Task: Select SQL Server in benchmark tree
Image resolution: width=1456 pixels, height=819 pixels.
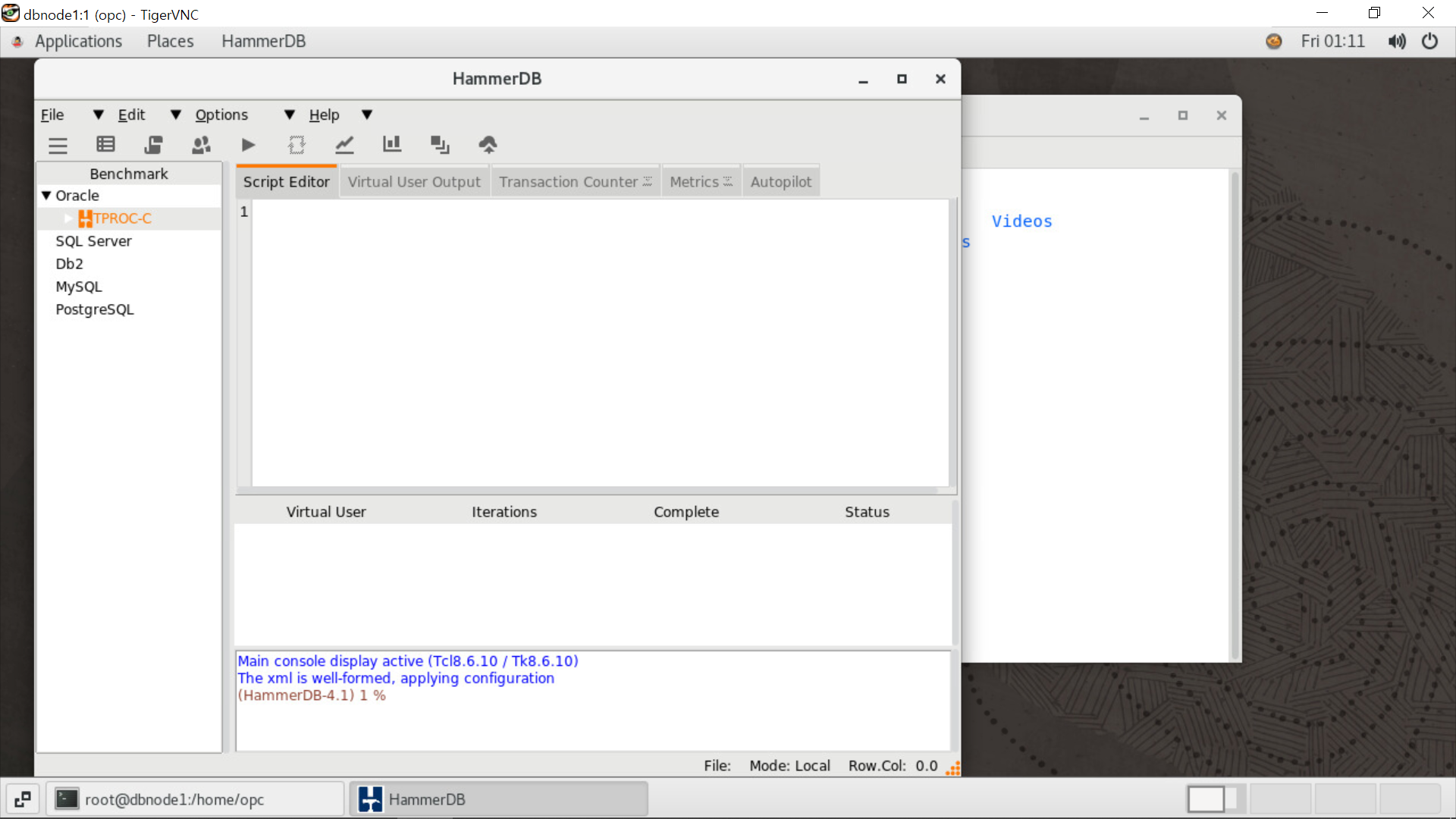Action: [93, 241]
